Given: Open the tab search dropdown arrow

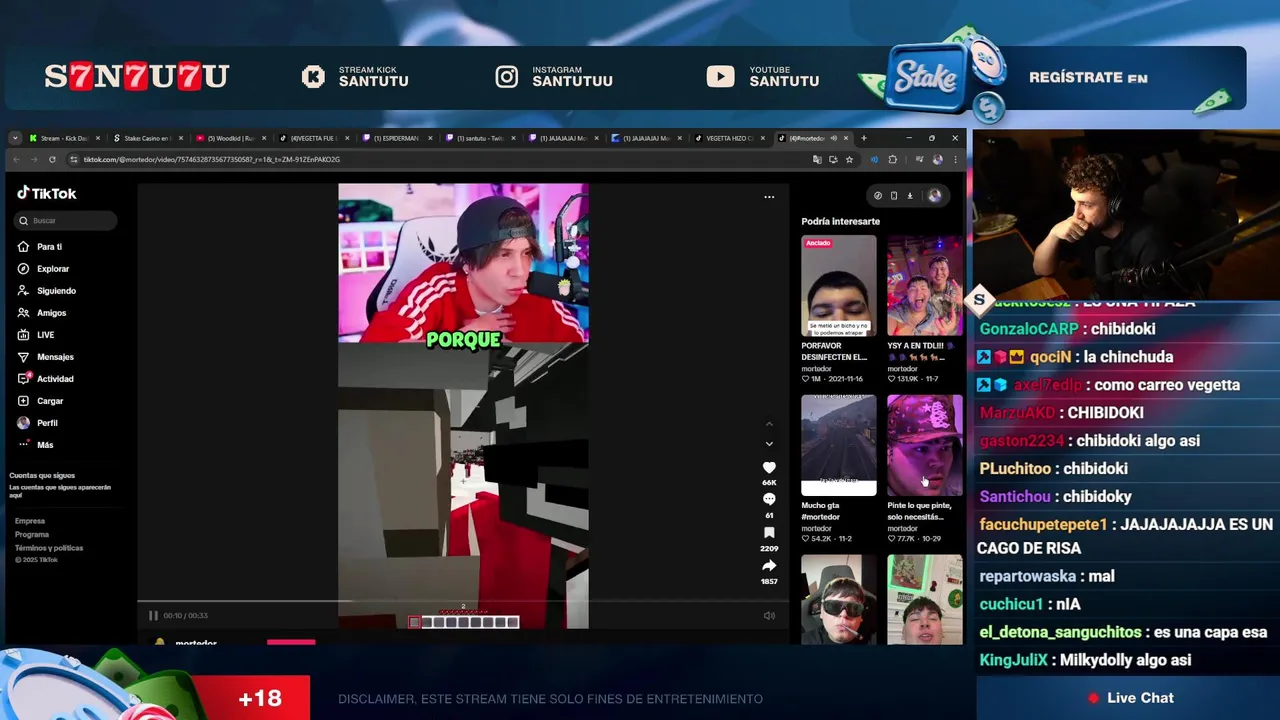Looking at the screenshot, I should click(14, 138).
